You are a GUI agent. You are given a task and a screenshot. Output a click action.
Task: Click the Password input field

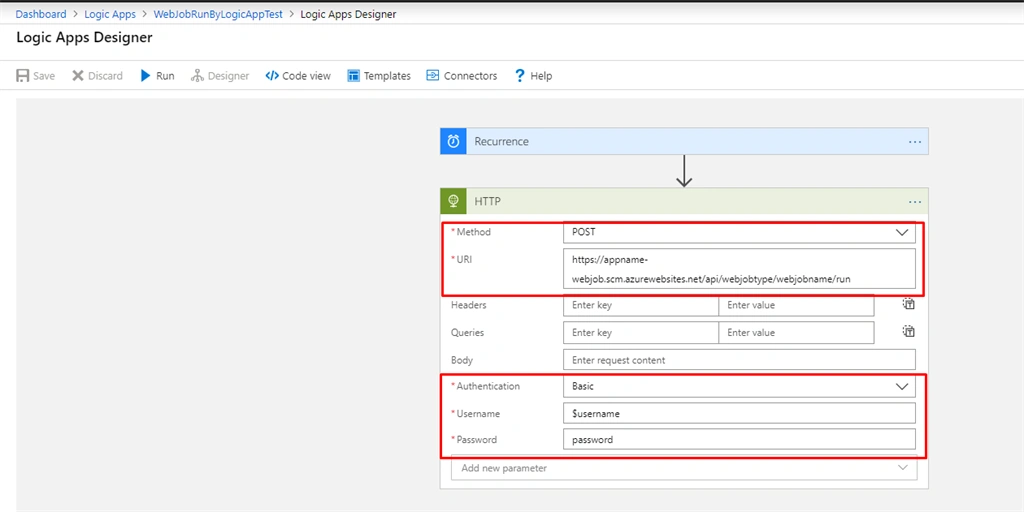coord(739,440)
